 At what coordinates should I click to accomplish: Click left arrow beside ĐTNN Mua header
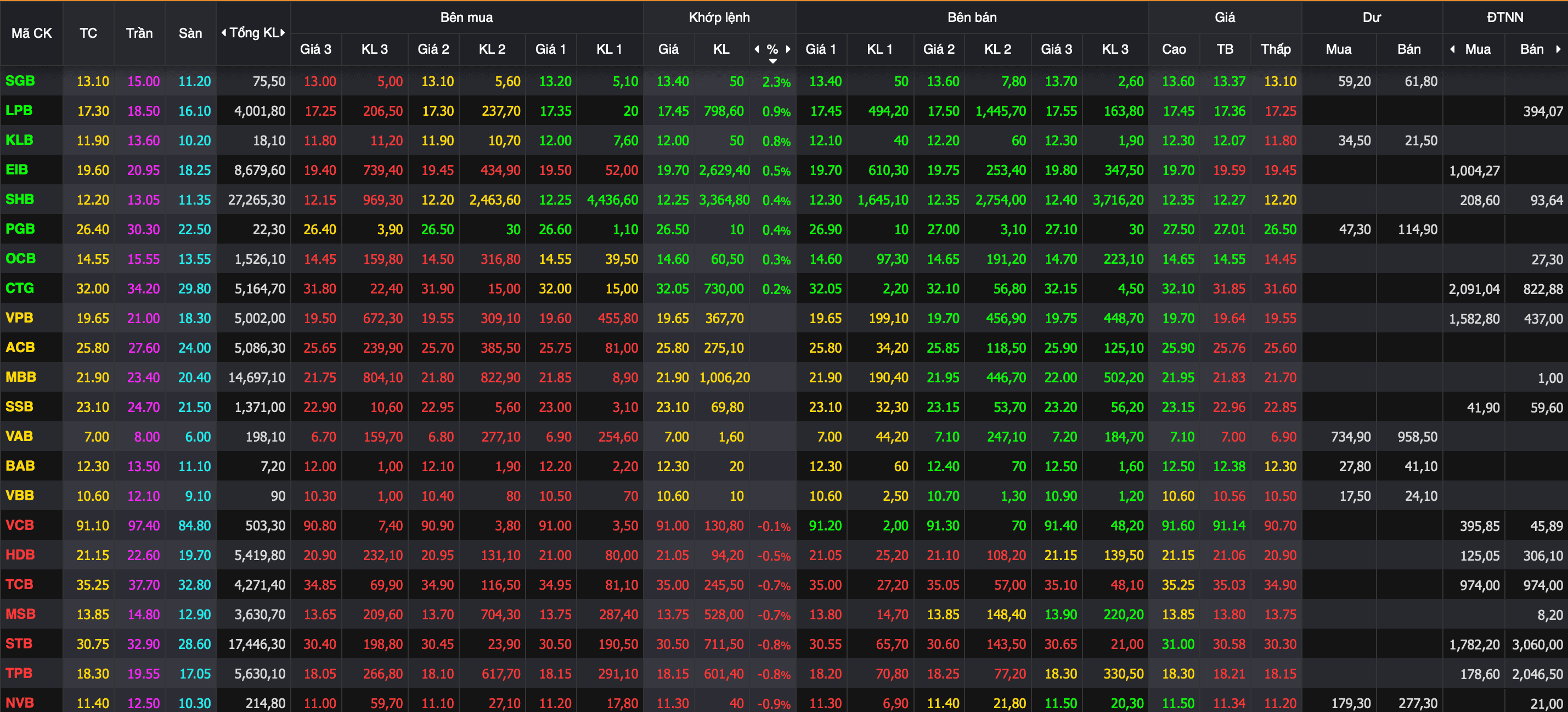pos(1453,49)
